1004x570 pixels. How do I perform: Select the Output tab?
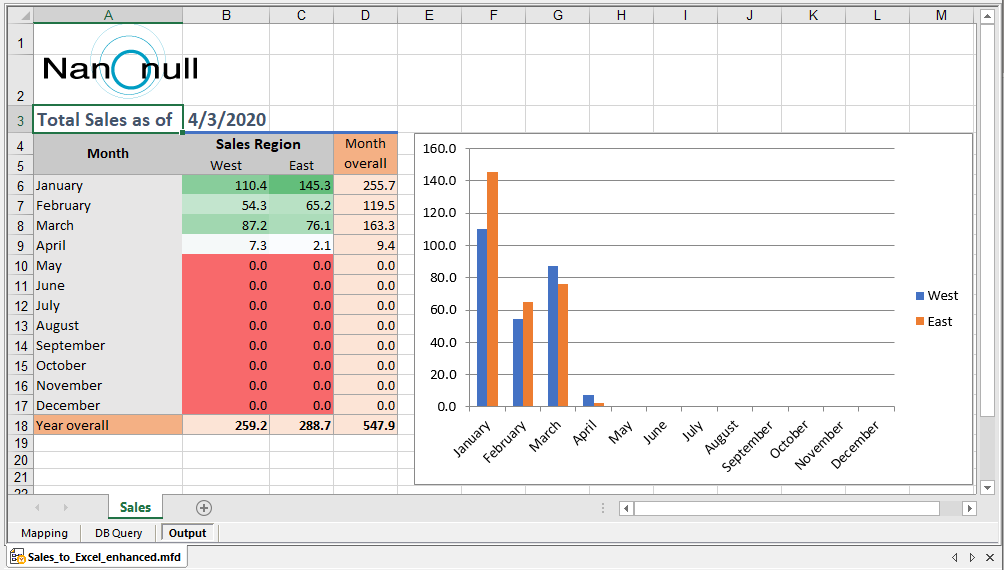(x=187, y=533)
